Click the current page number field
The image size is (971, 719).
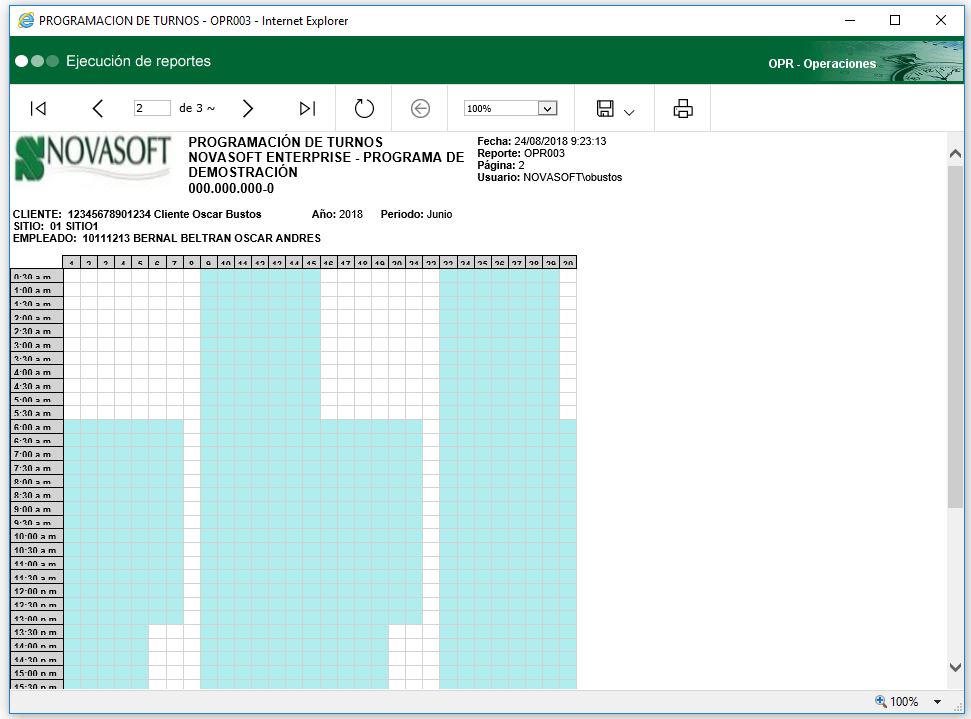(152, 108)
